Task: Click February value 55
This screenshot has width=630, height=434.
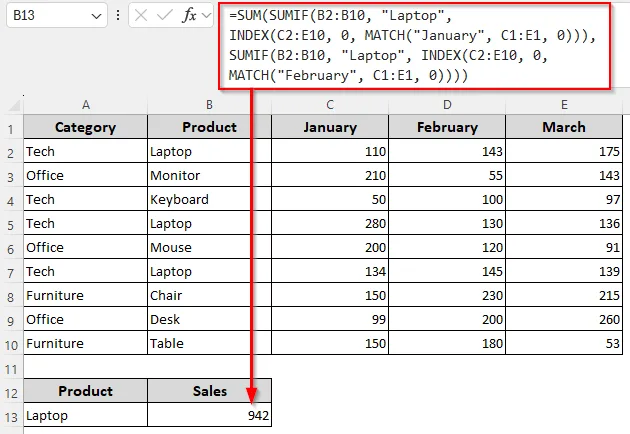Action: (x=447, y=175)
